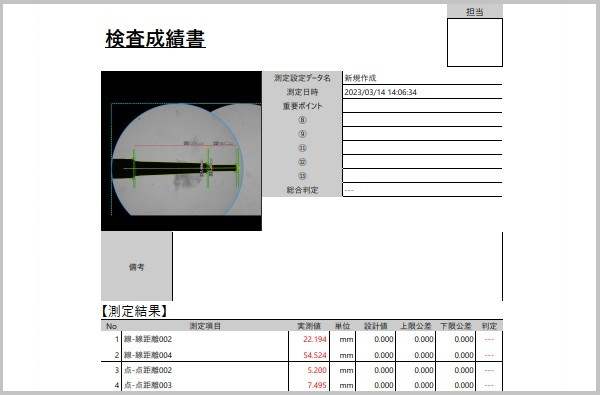The image size is (600, 395).
Task: Click the 測定項目 column header
Action: pos(205,326)
